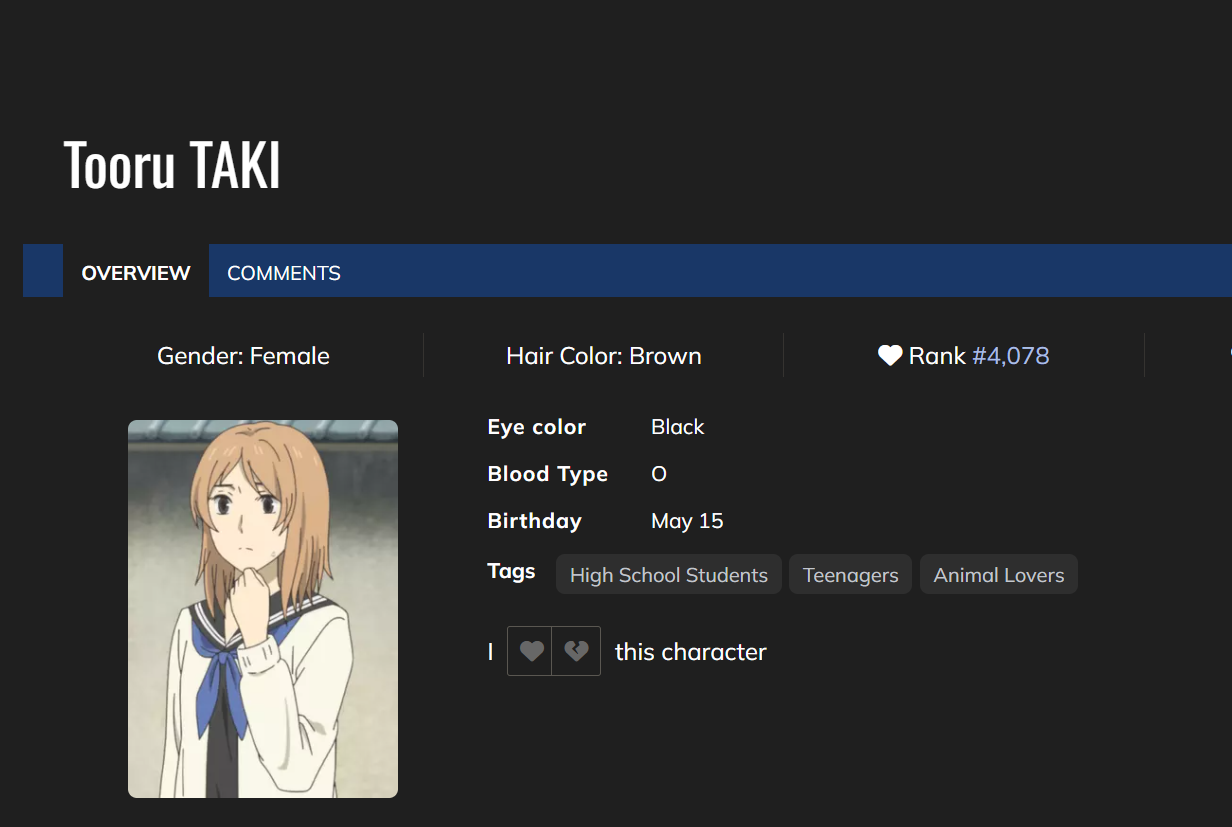The width and height of the screenshot is (1232, 827).
Task: Click the Gender: Female stat
Action: (243, 356)
